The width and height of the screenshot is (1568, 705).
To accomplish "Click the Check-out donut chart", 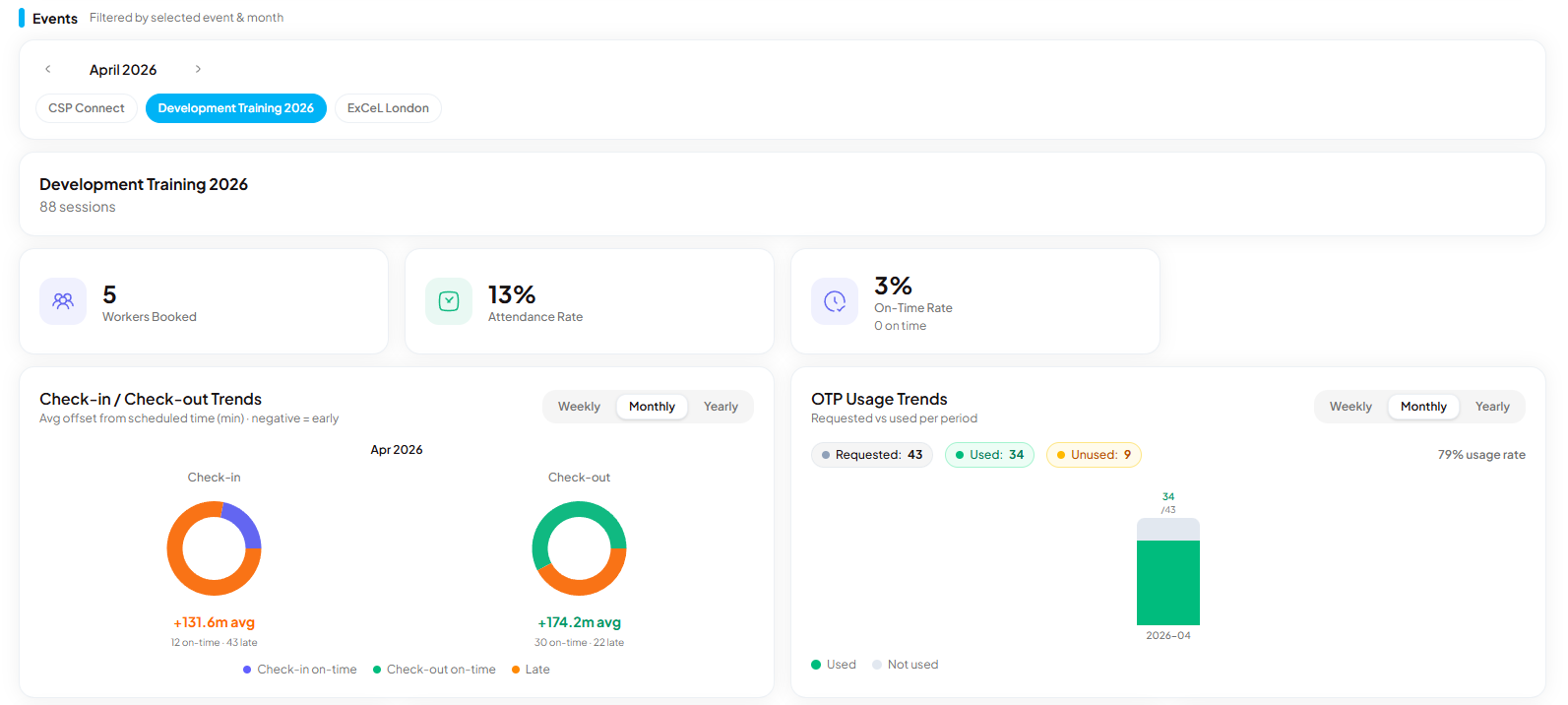I will [579, 548].
